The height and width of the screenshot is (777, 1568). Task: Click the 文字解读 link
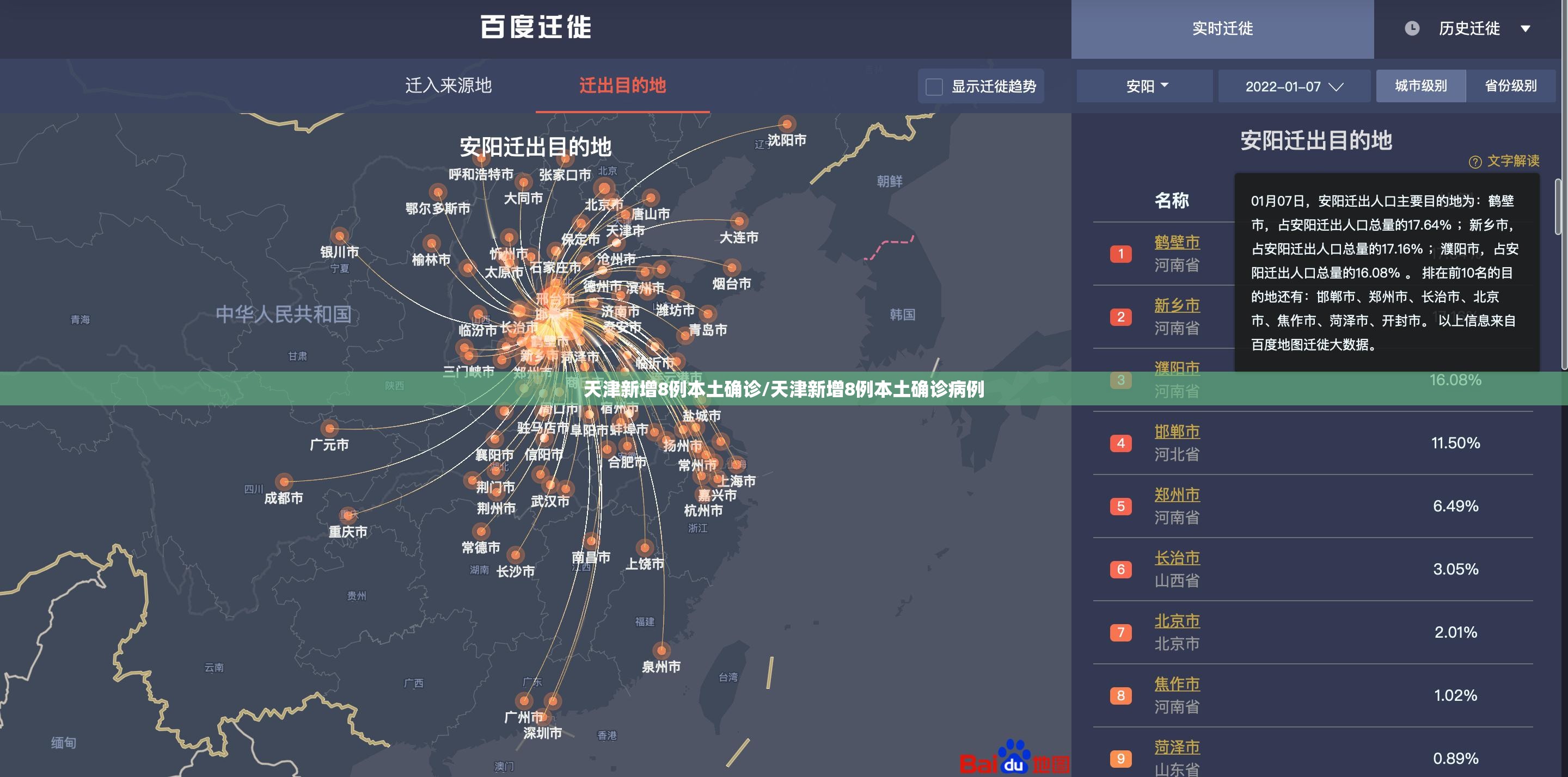pos(1513,161)
